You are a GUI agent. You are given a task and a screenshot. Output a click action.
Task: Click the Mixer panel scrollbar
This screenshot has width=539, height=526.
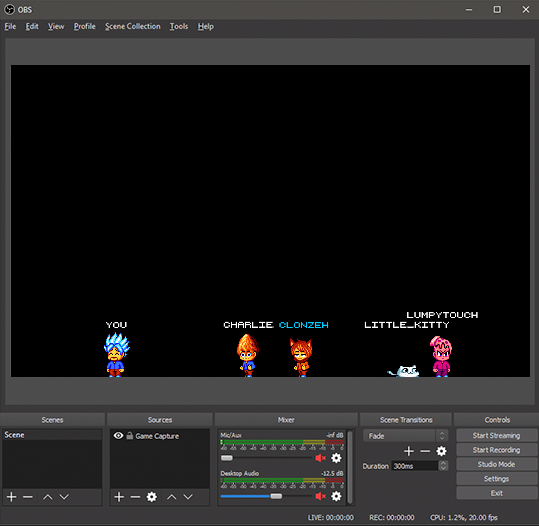tap(350, 467)
